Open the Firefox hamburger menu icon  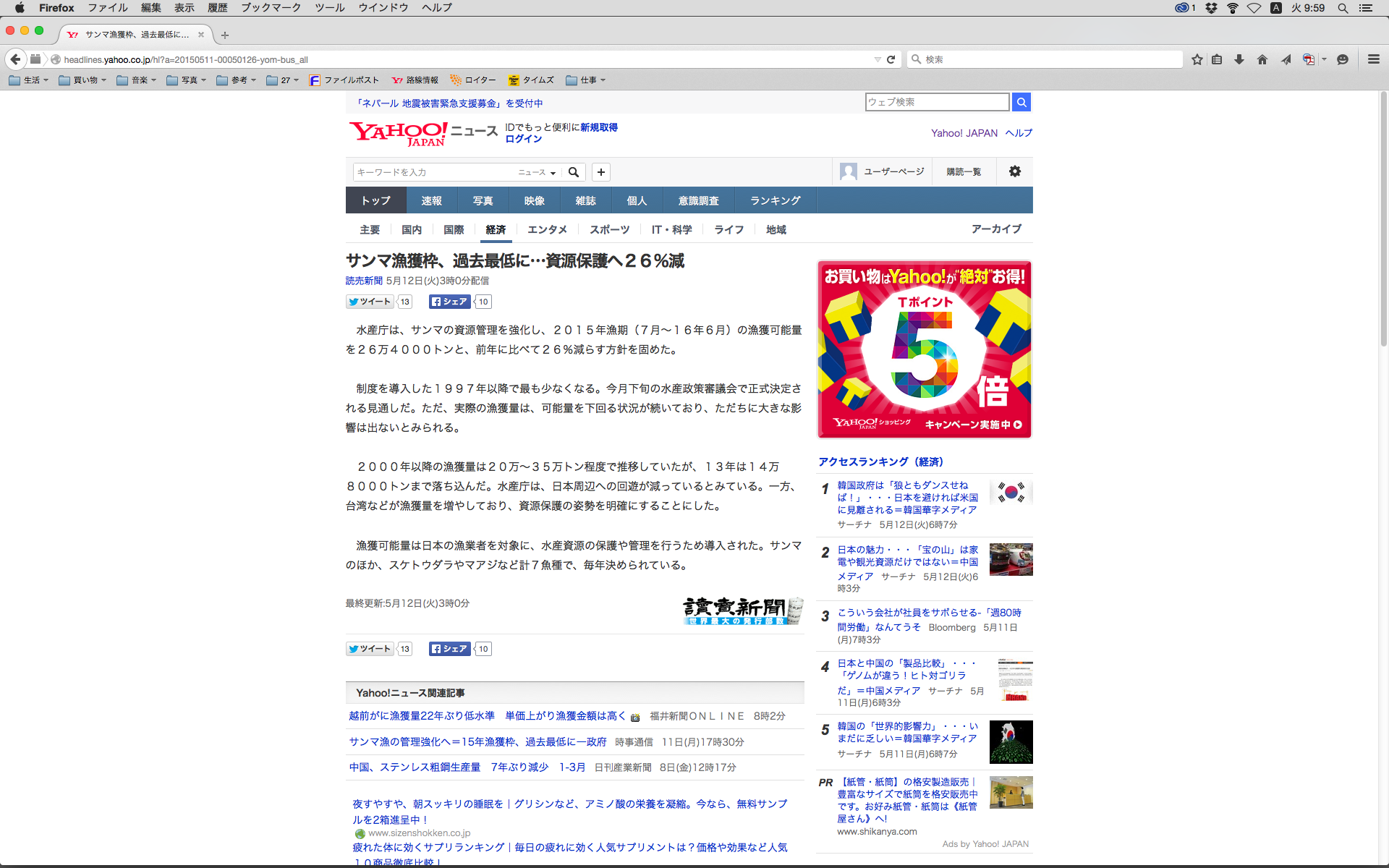click(x=1373, y=59)
